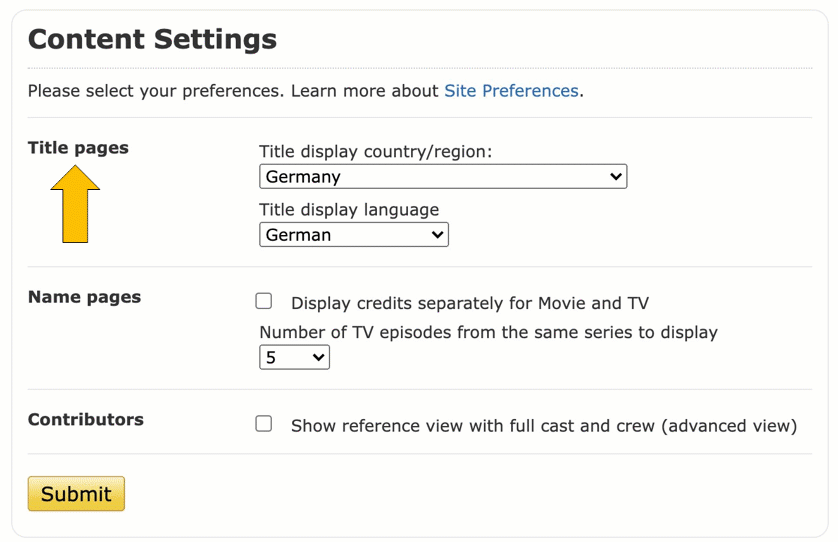The height and width of the screenshot is (542, 838).
Task: Click 'Show reference view with full cast and crew' label
Action: tap(544, 426)
